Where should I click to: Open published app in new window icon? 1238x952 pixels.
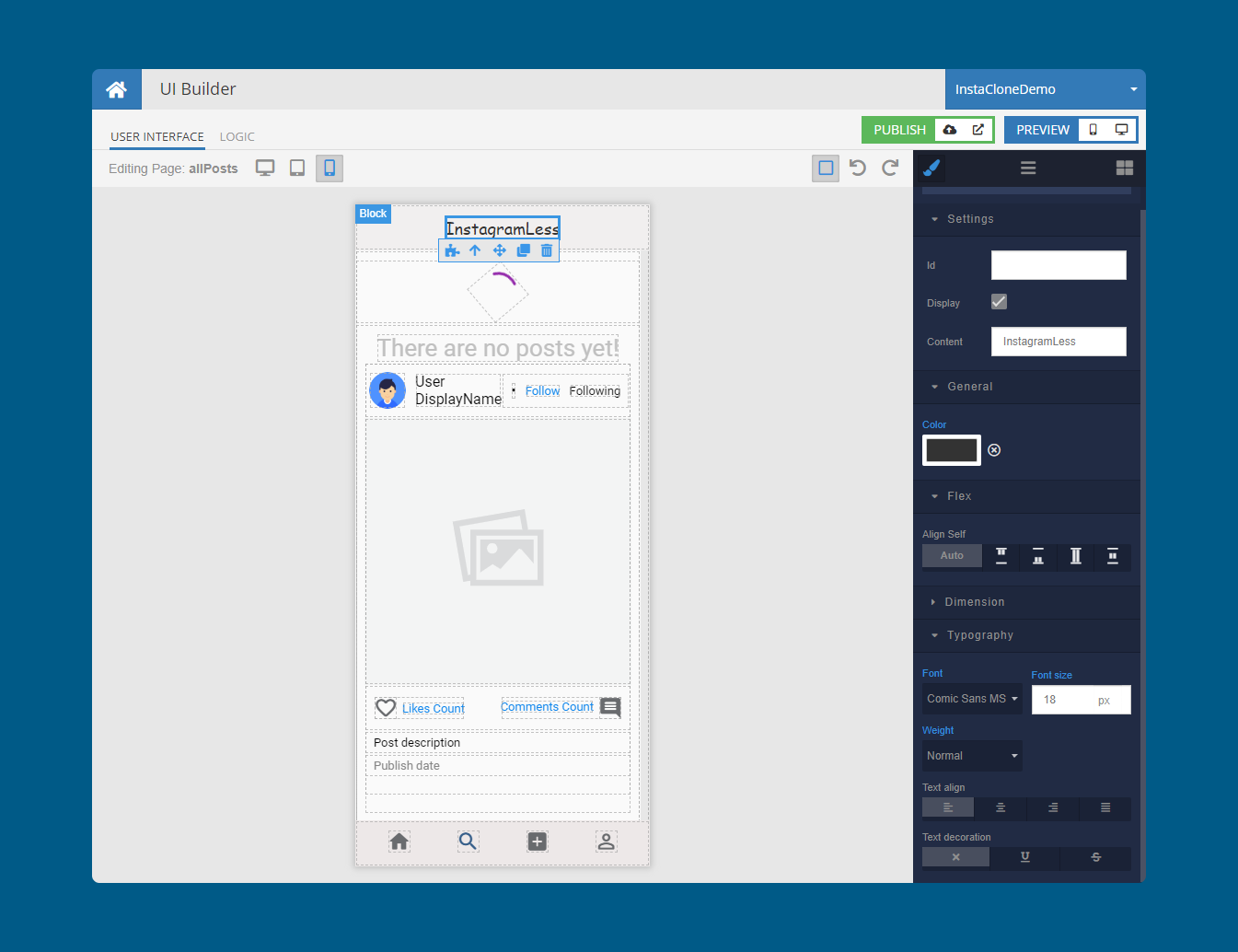978,130
